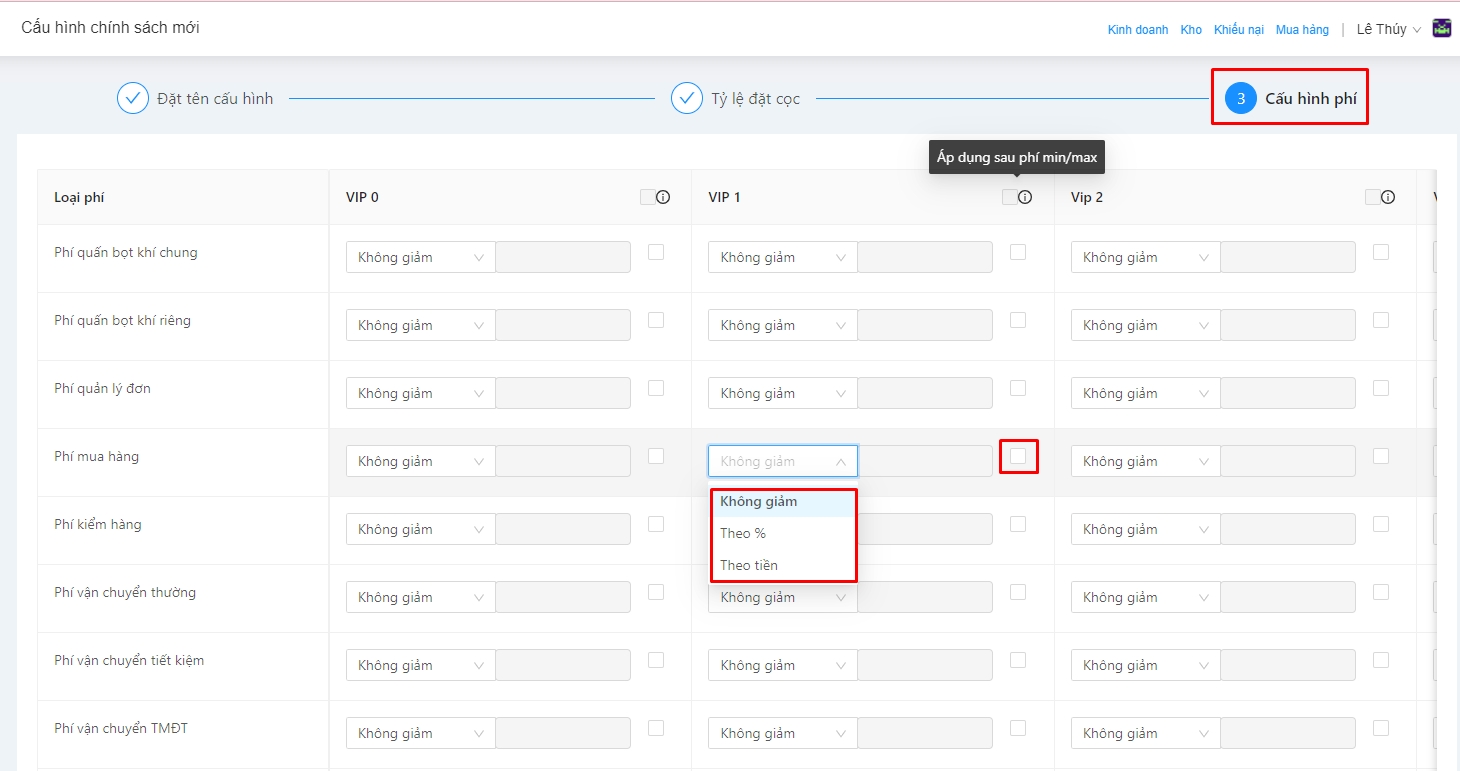Click the checkmark icon for Tỷ lệ đặt cọc

pyautogui.click(x=687, y=98)
